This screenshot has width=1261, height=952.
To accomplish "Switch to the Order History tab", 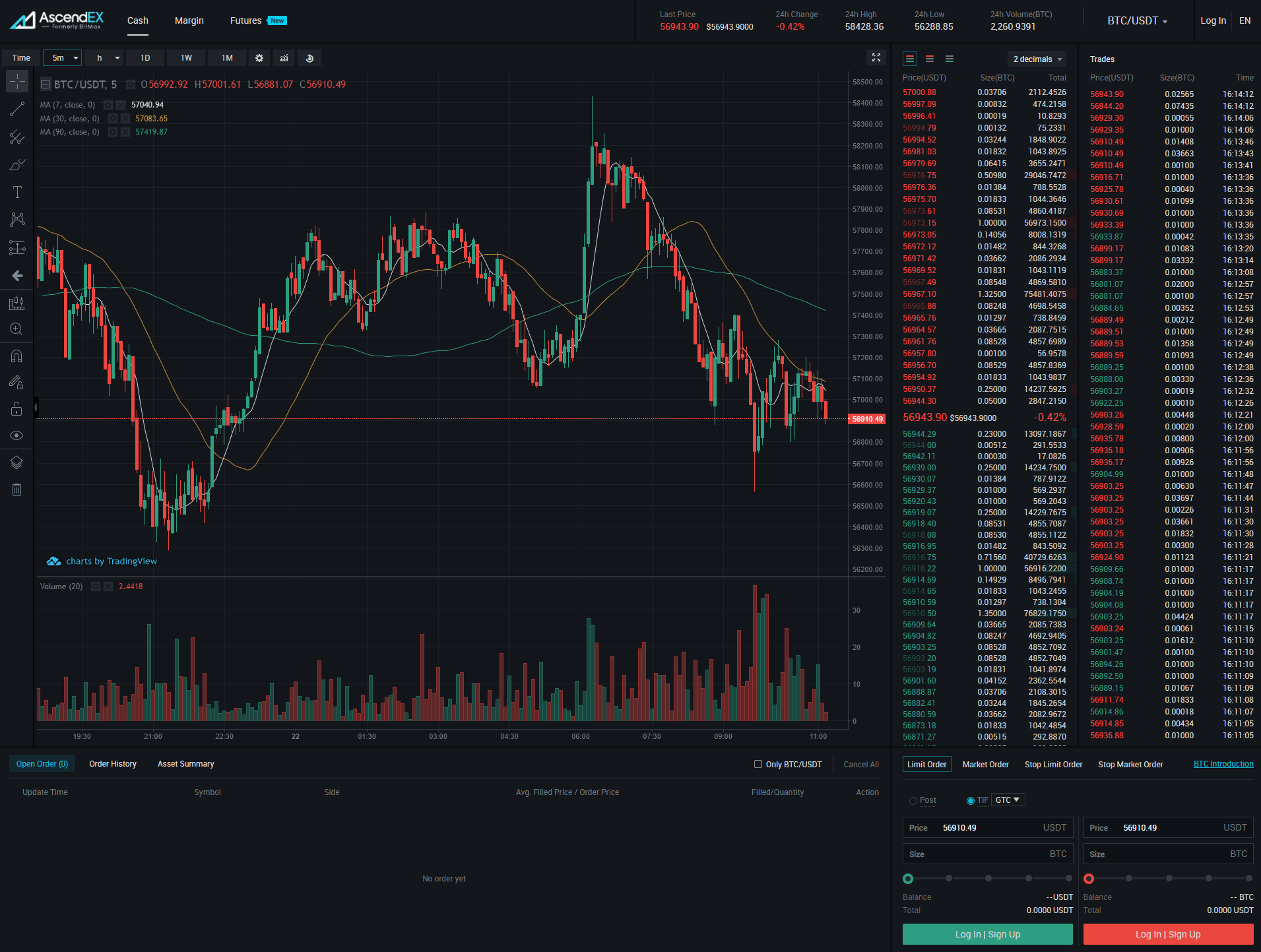I will [x=113, y=764].
